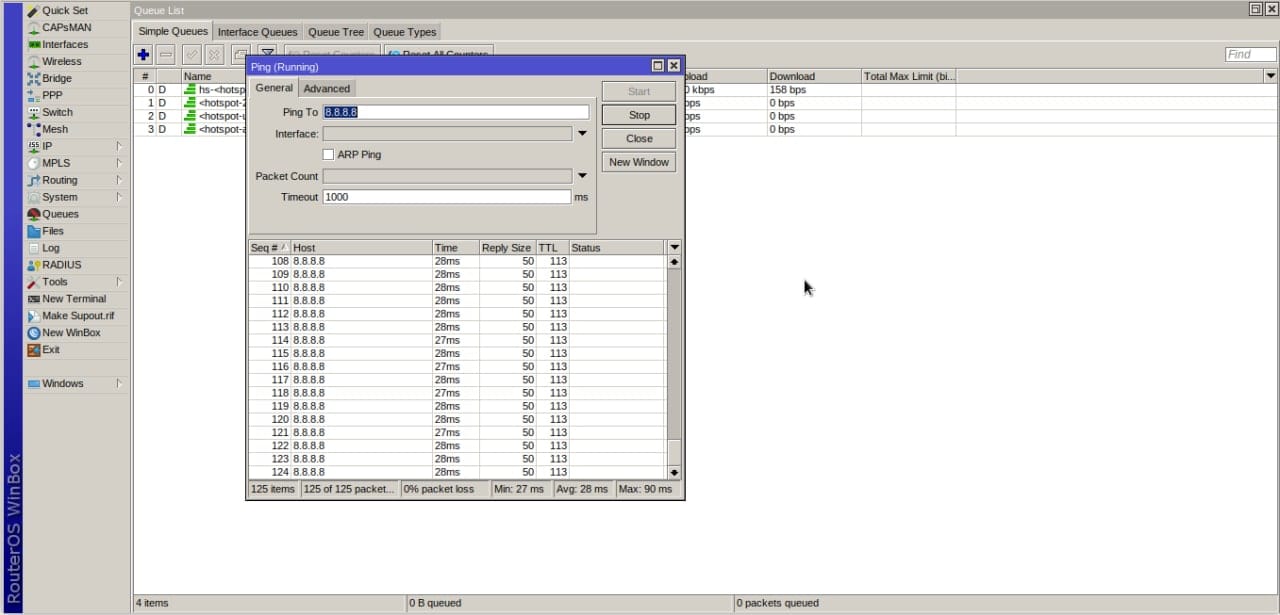Image resolution: width=1280 pixels, height=615 pixels.
Task: Switch to the Queue Tree tab
Action: click(x=336, y=32)
